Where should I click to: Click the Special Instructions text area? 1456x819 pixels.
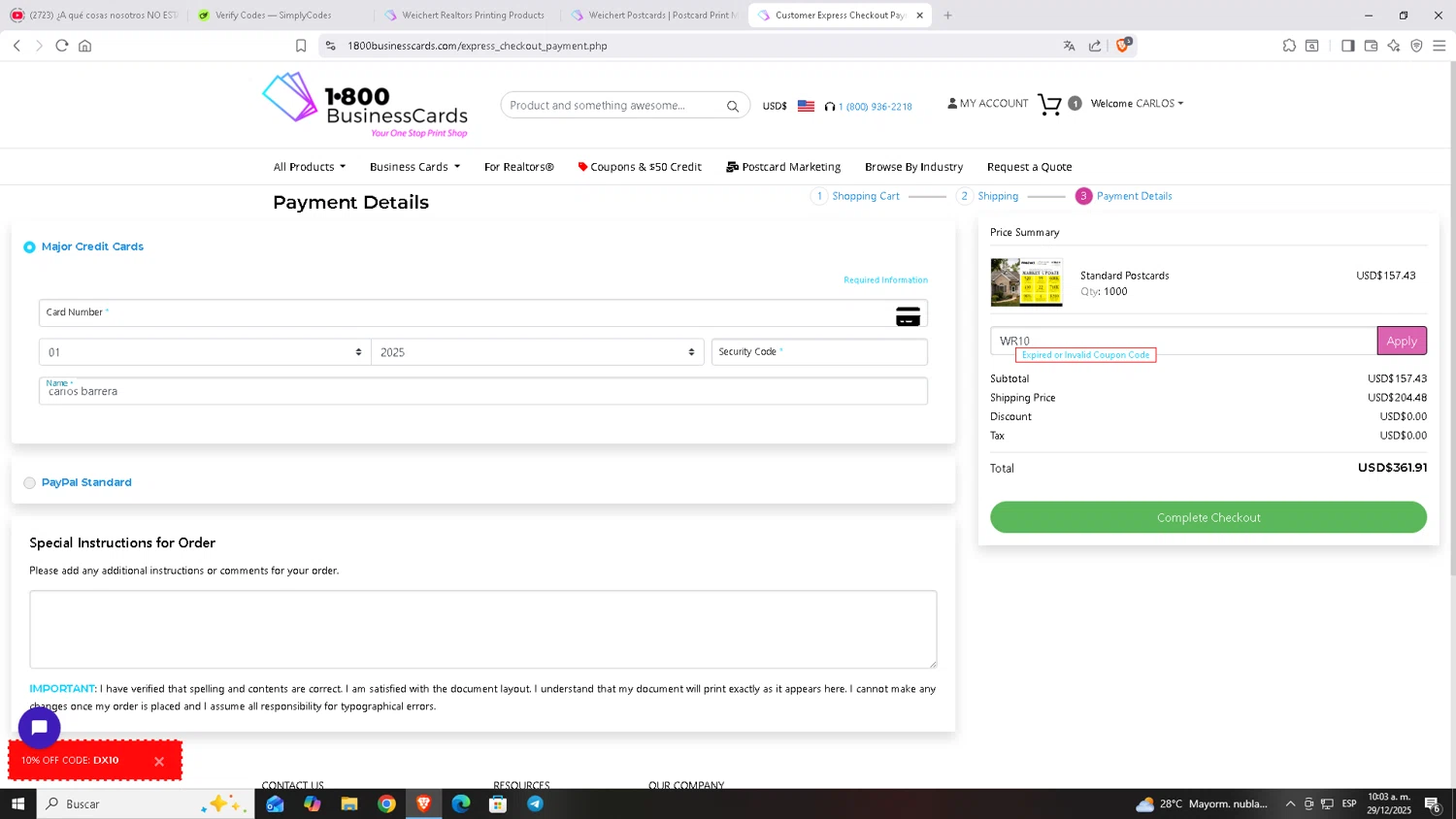483,629
